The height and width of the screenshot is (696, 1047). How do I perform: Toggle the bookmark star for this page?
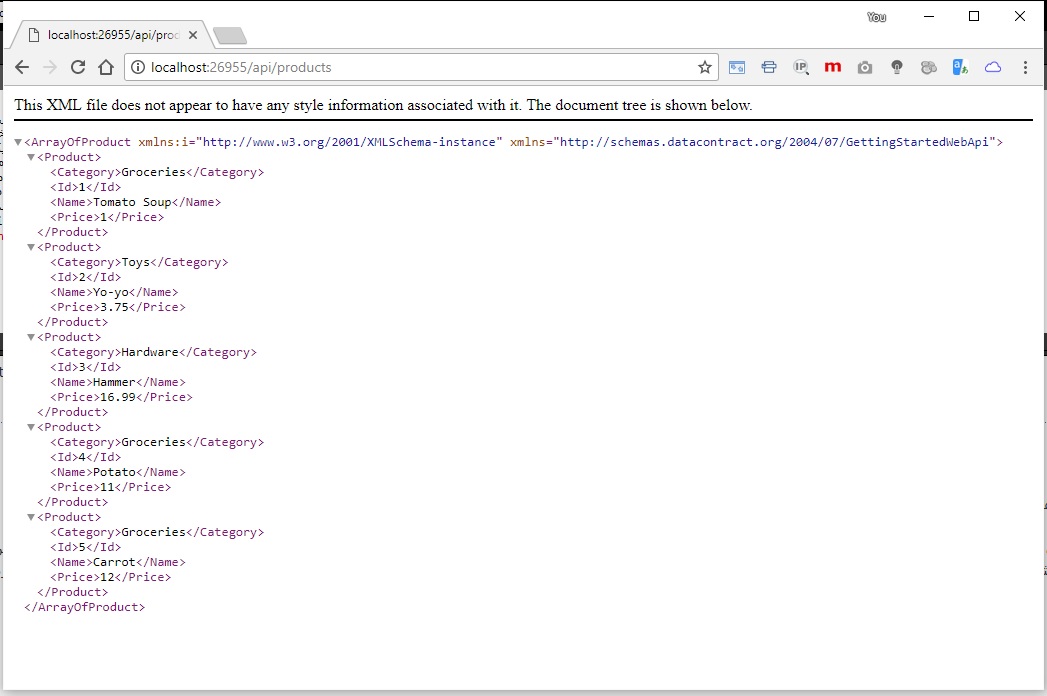[x=705, y=67]
